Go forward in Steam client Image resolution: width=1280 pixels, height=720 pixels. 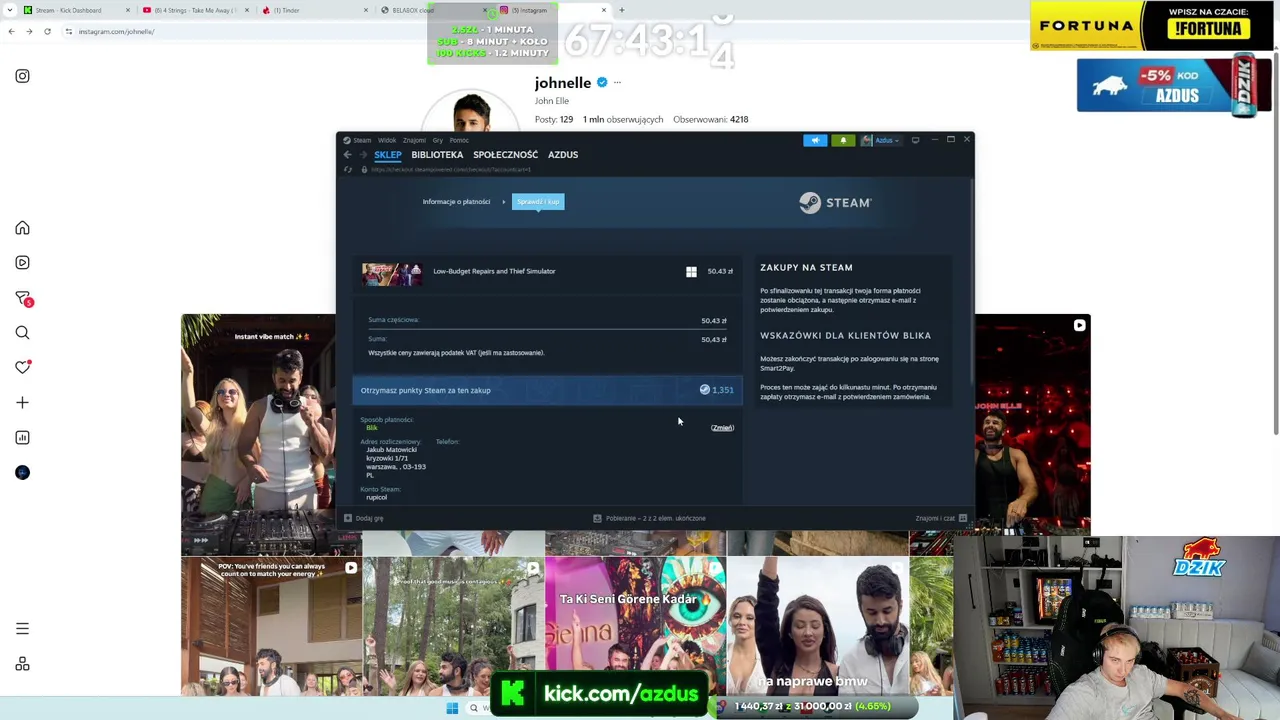(x=362, y=155)
